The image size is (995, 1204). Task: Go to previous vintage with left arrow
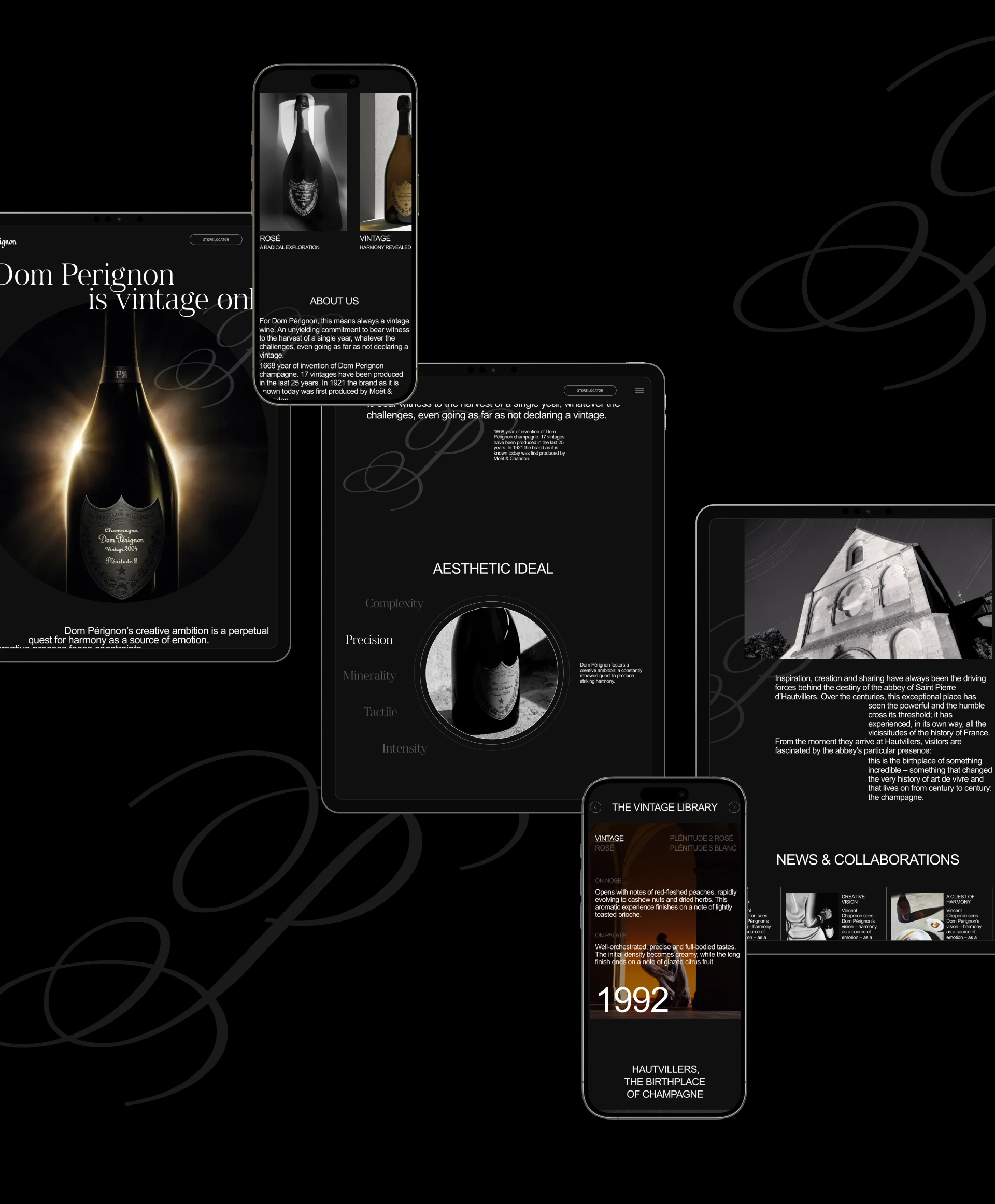[595, 808]
